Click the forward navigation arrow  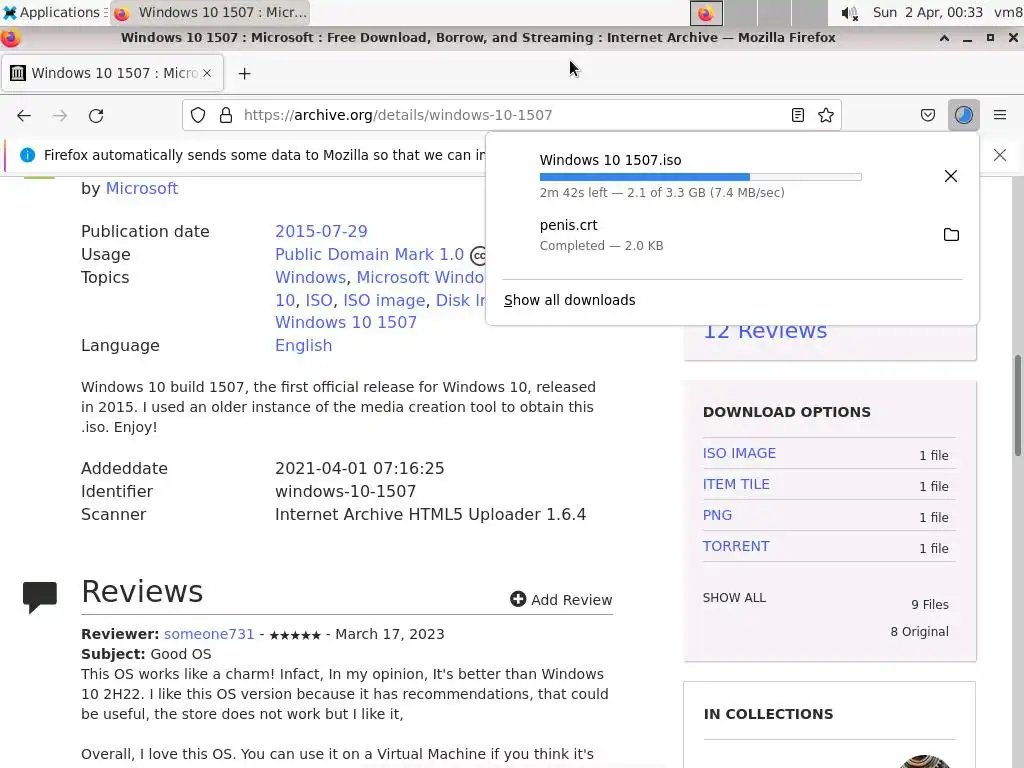coord(60,116)
